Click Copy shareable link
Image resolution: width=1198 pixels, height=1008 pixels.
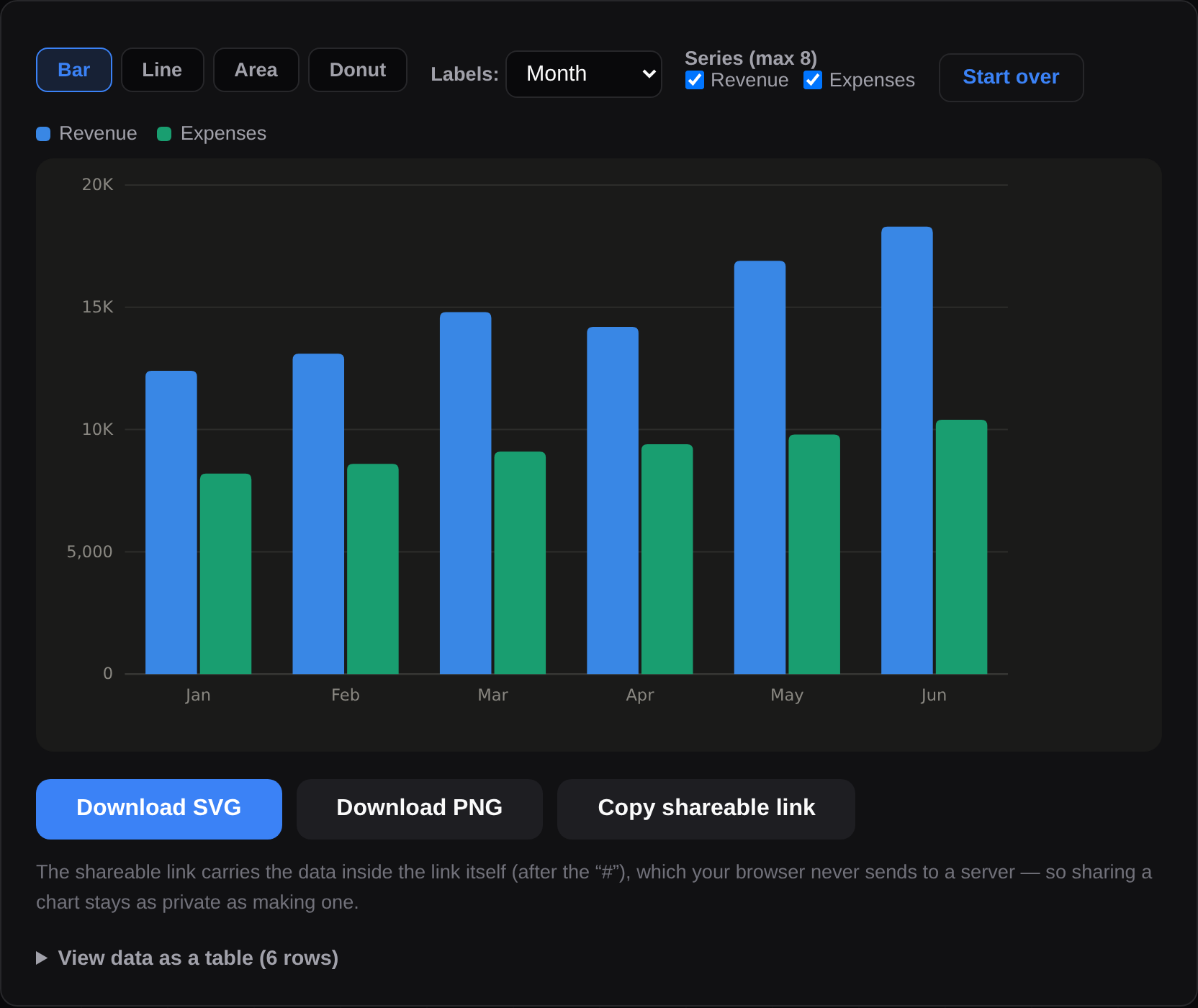tap(706, 809)
